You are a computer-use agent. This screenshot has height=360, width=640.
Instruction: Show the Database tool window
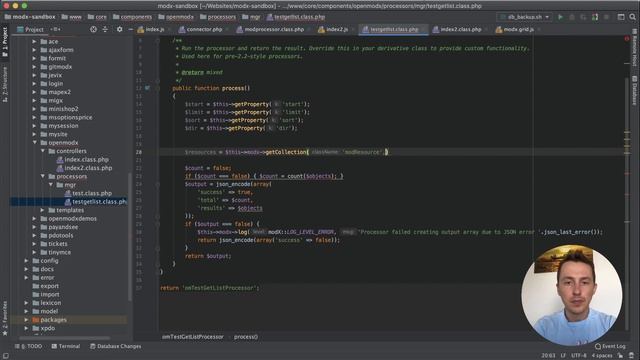coord(635,90)
